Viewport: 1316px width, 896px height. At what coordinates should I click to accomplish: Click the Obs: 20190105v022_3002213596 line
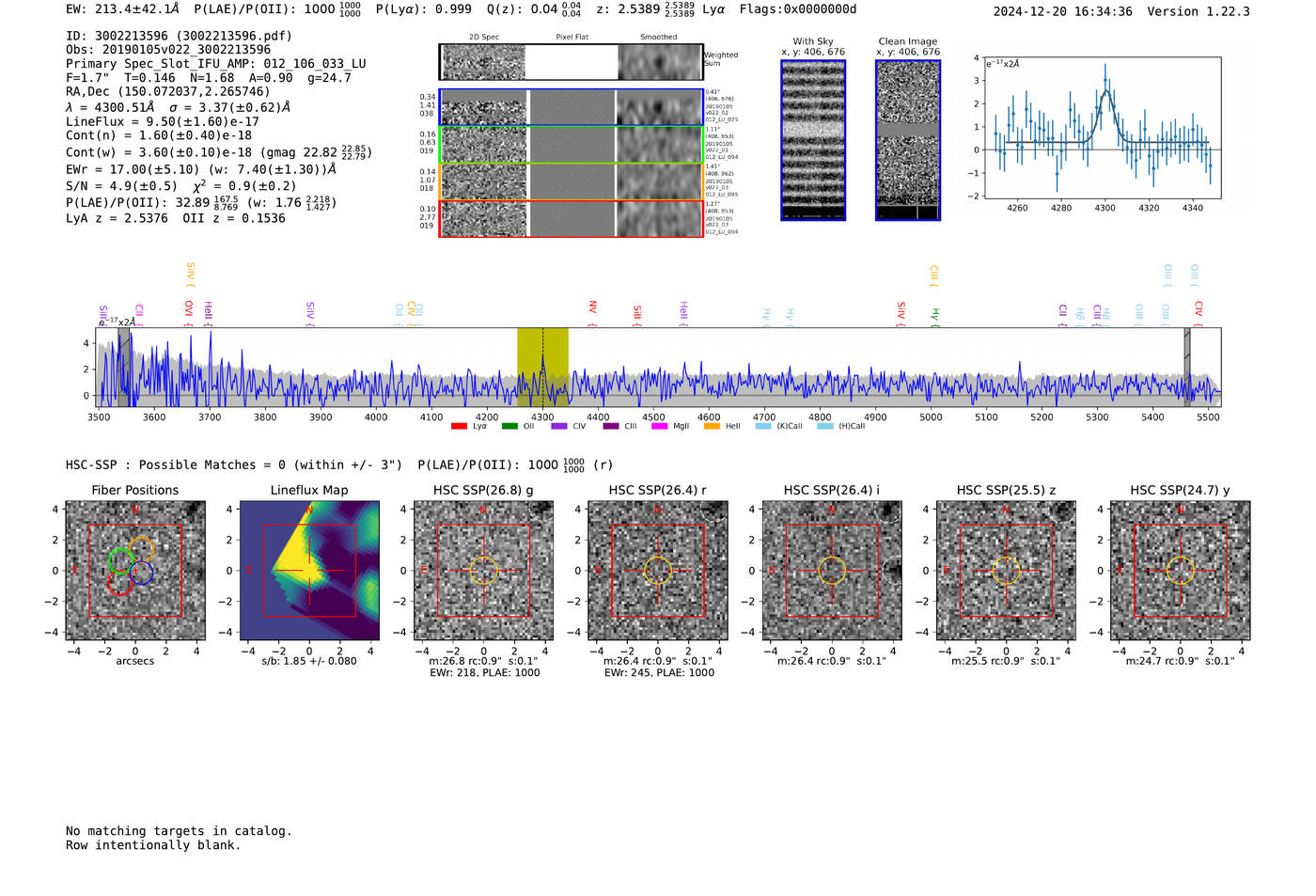point(168,50)
